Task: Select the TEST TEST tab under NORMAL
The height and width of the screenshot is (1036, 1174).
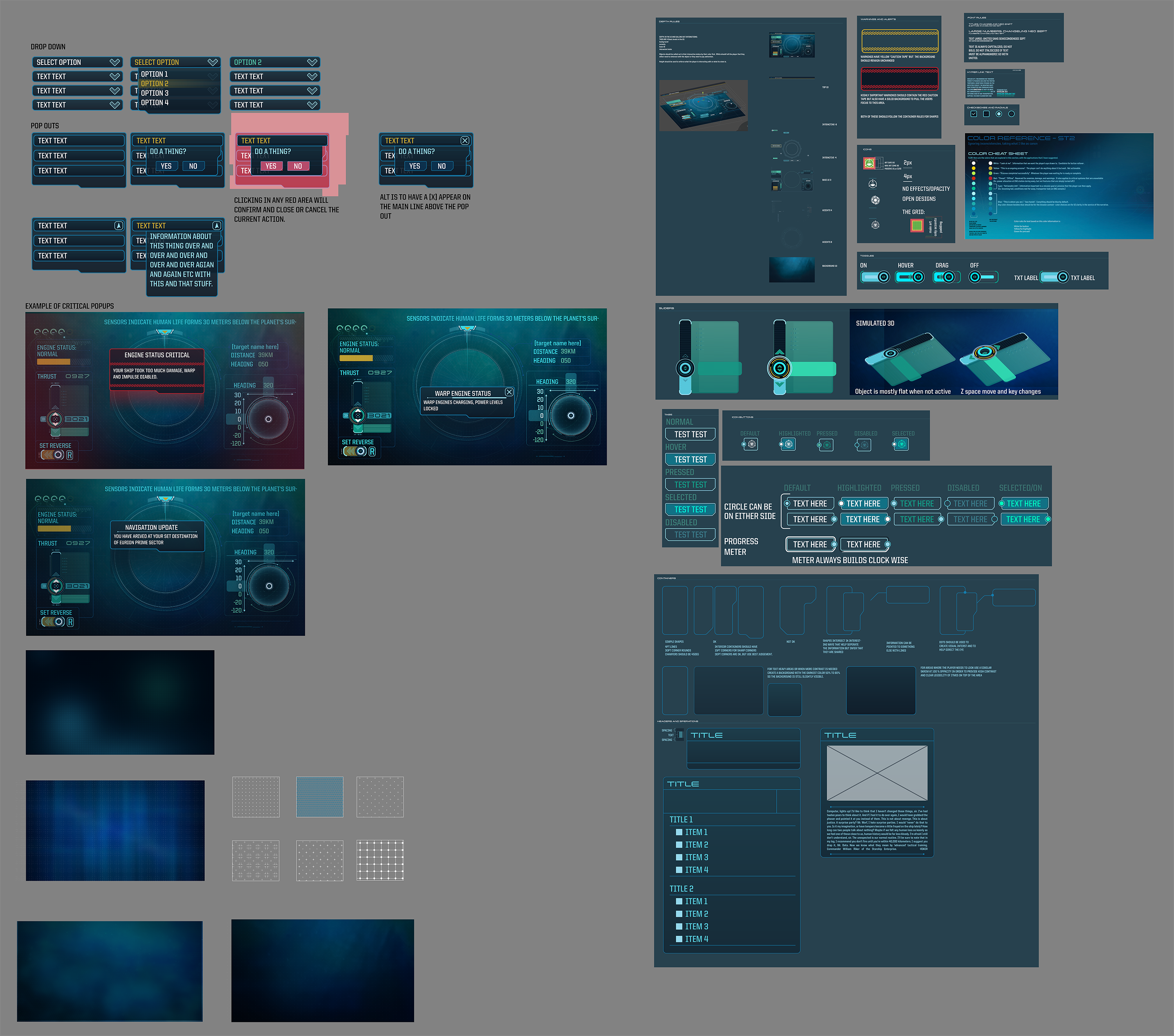Action: click(690, 434)
